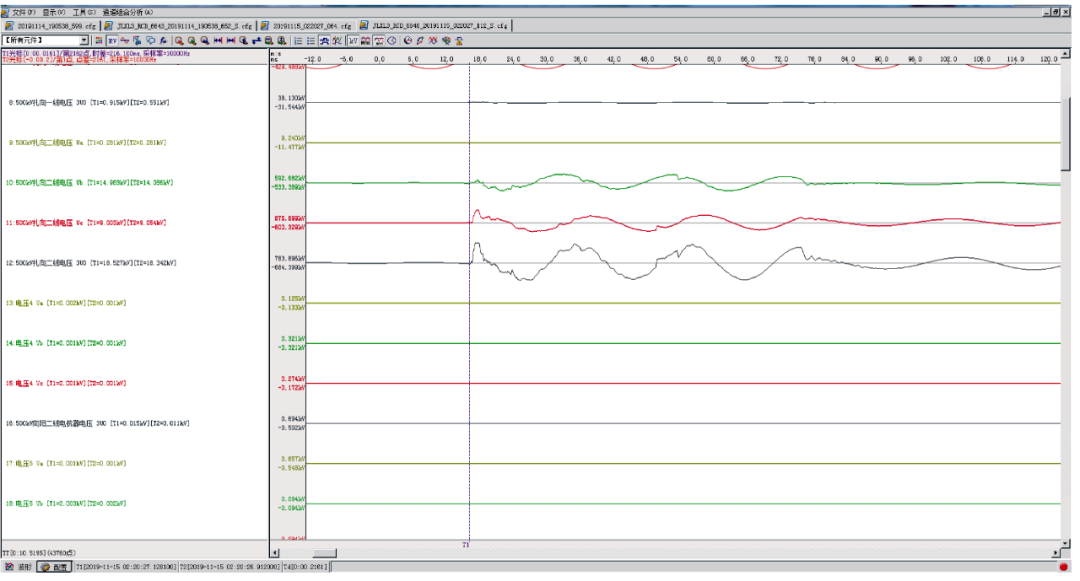Click the vertical scrollbar up arrow
Viewport: 1080px width, 581px height.
[x=1066, y=54]
